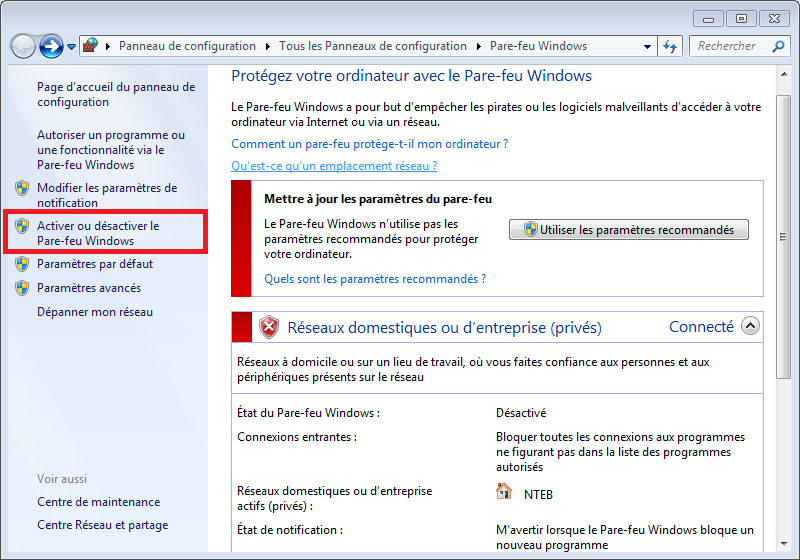
Task: Open Autoriser un programme ou une fonctionnalité link
Action: point(111,150)
